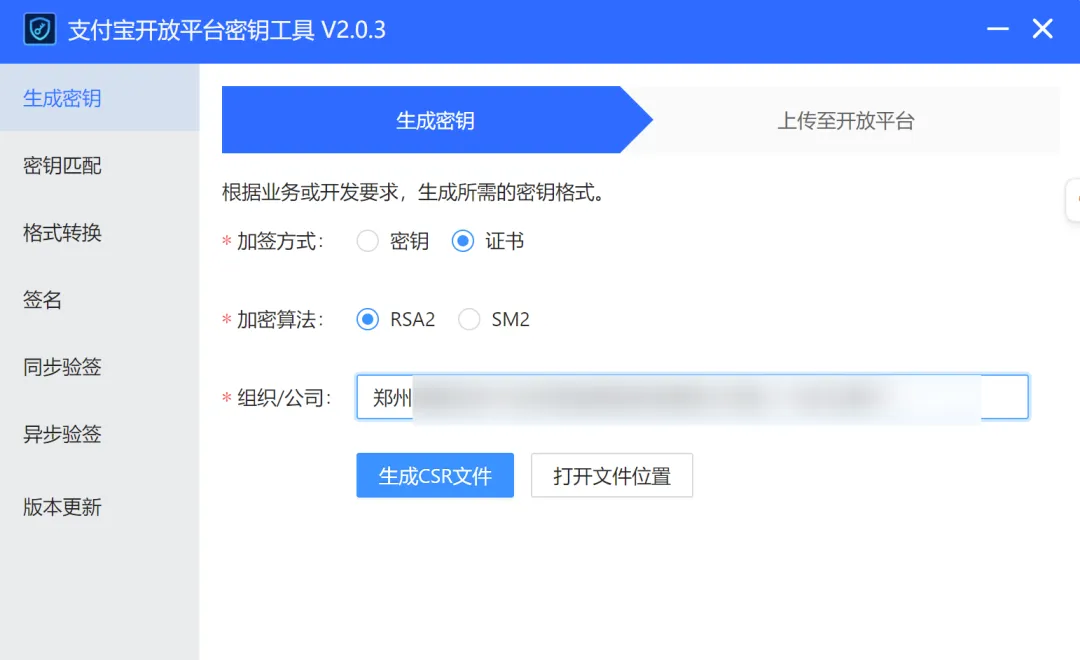The width and height of the screenshot is (1080, 660).
Task: Close the key tool window
Action: pyautogui.click(x=1043, y=30)
